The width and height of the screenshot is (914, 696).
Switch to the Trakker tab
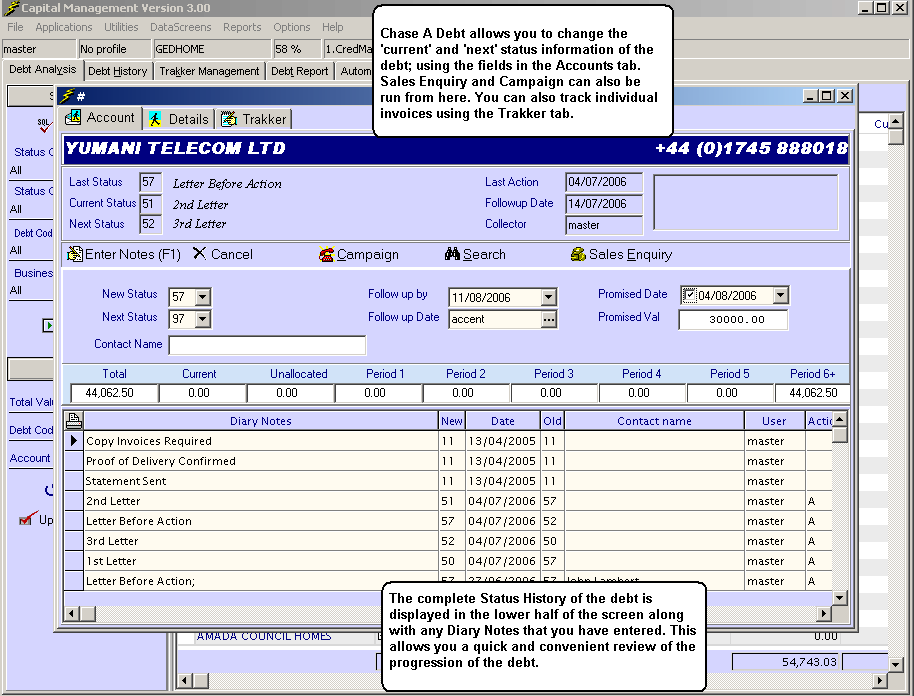tap(254, 119)
